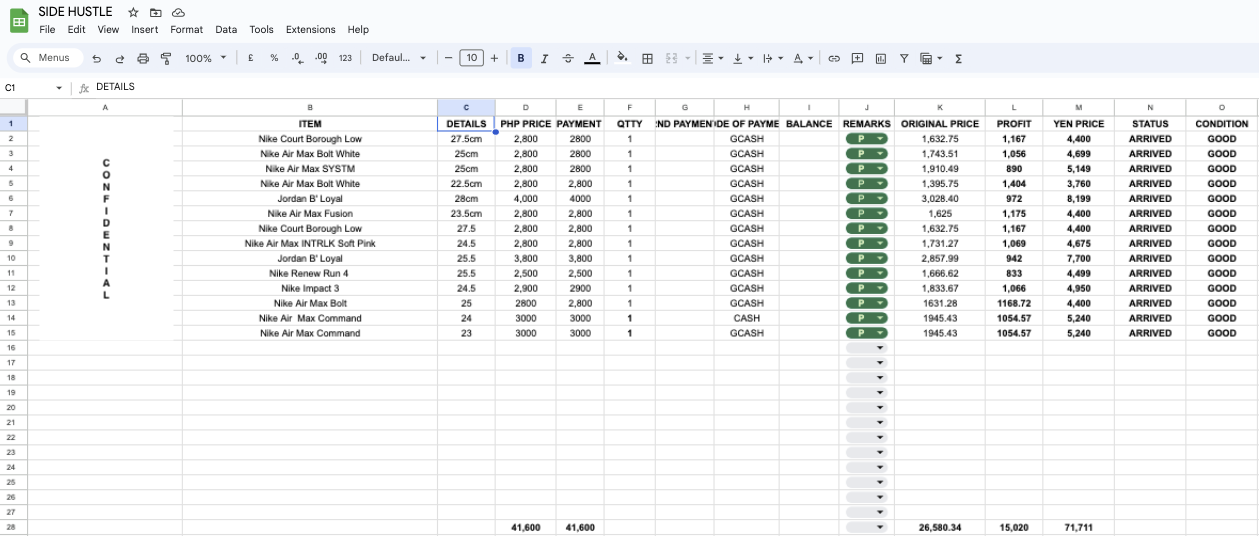Decrease decimal places
This screenshot has height=536, width=1259.
[297, 58]
